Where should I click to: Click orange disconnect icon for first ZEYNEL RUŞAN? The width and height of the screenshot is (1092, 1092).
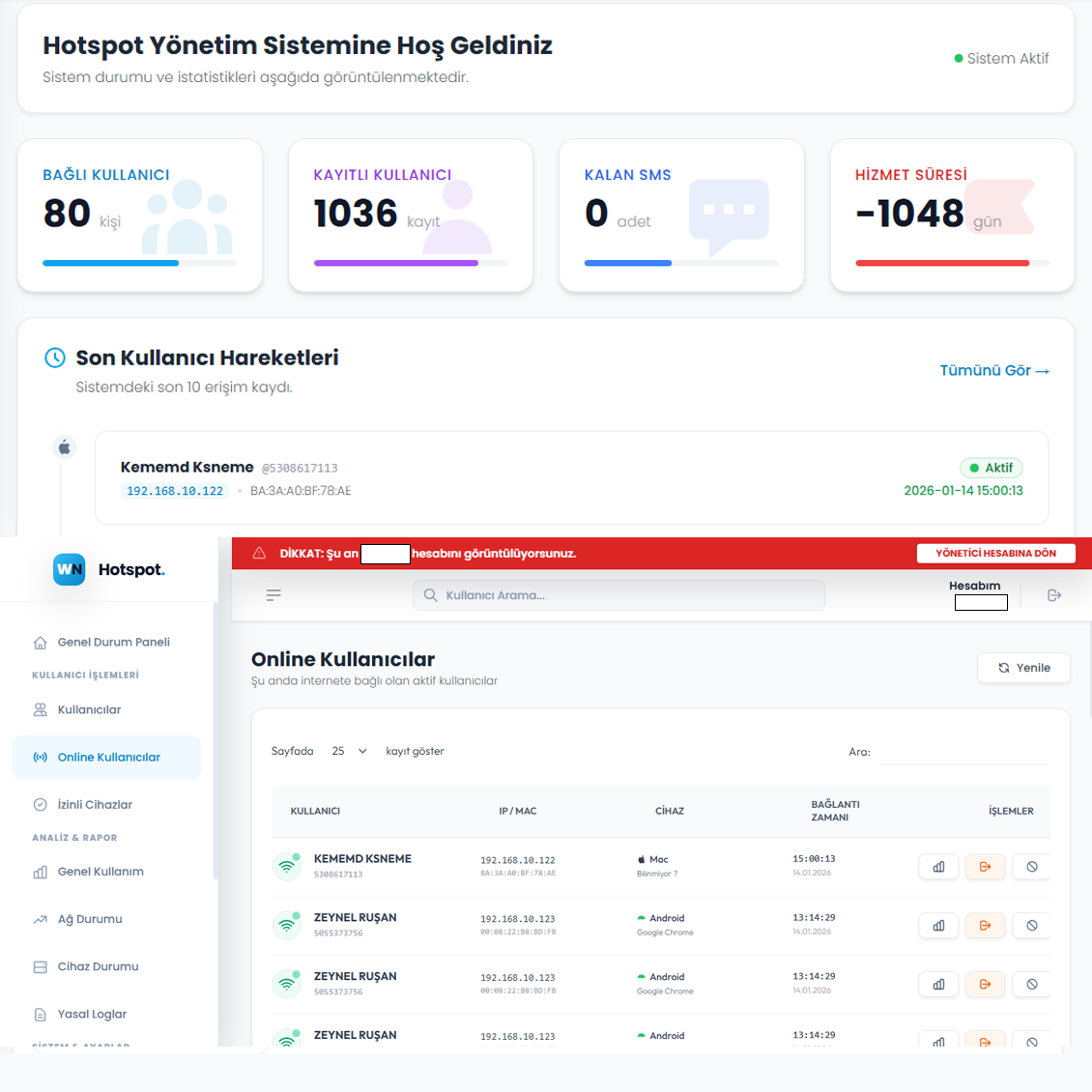click(x=985, y=926)
